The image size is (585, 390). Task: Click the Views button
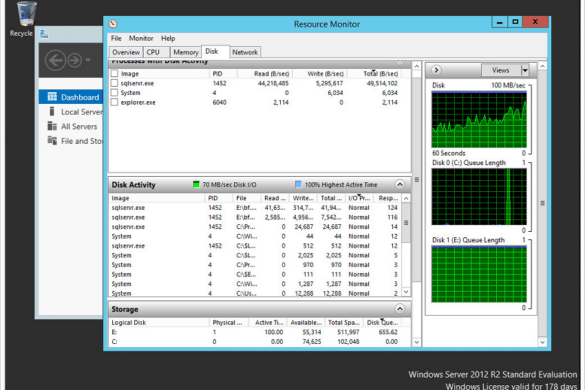point(501,70)
